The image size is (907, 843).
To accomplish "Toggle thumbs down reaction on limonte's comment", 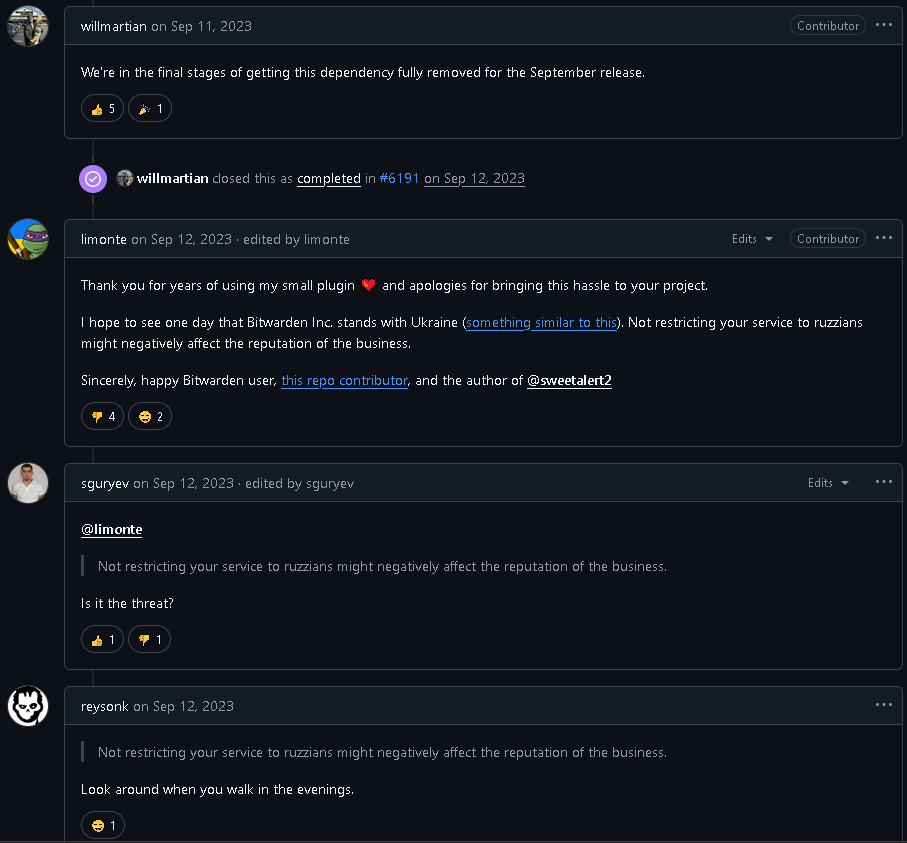I will click(x=102, y=416).
